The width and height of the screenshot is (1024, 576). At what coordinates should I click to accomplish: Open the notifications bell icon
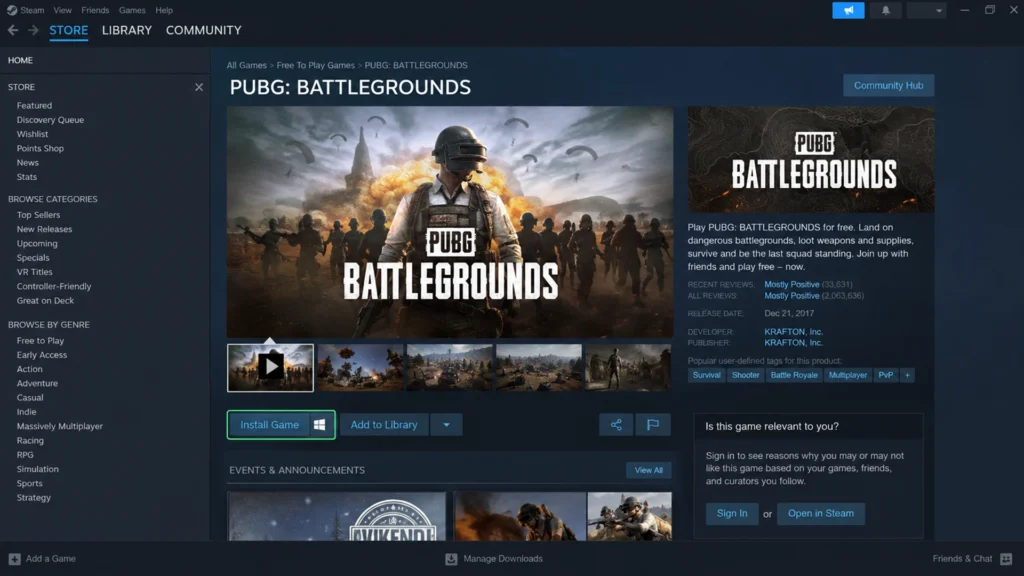tap(886, 10)
